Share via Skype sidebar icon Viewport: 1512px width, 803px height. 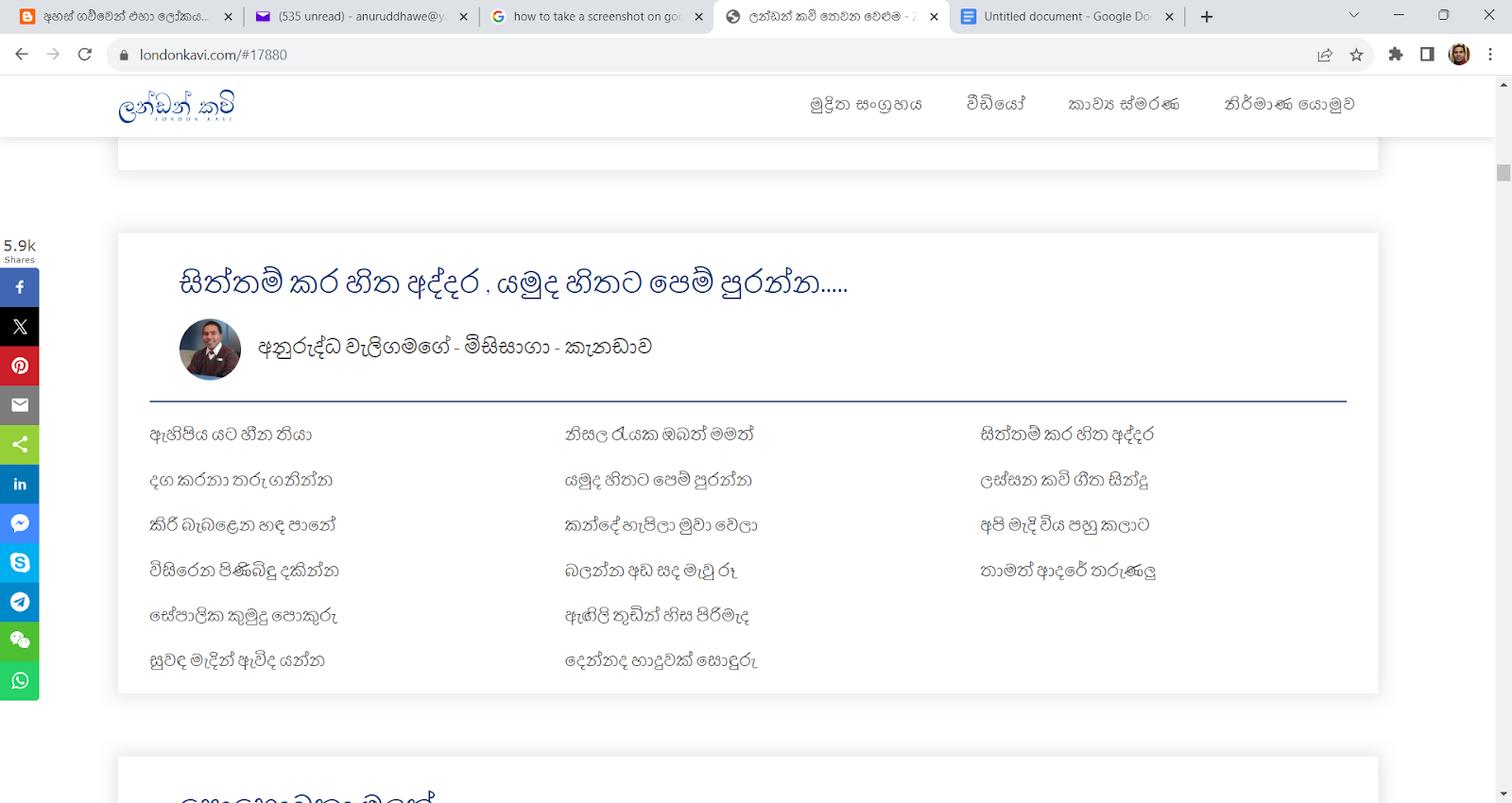tap(19, 563)
